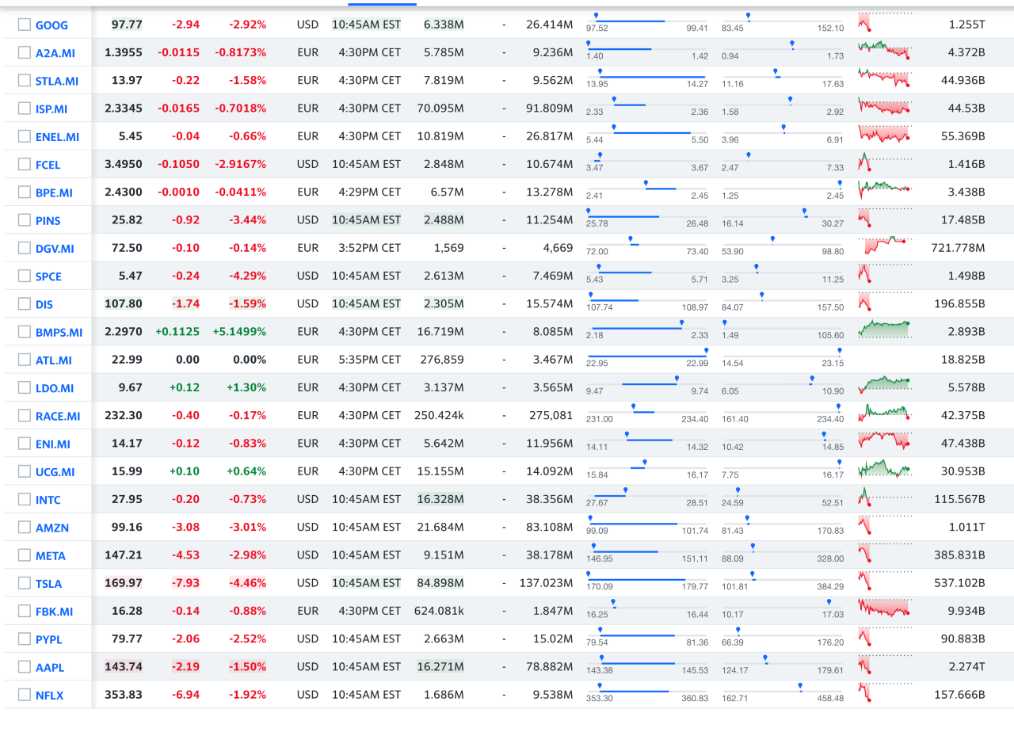Select the FCEL change percent -2.9167%
1014x729 pixels.
click(x=241, y=164)
